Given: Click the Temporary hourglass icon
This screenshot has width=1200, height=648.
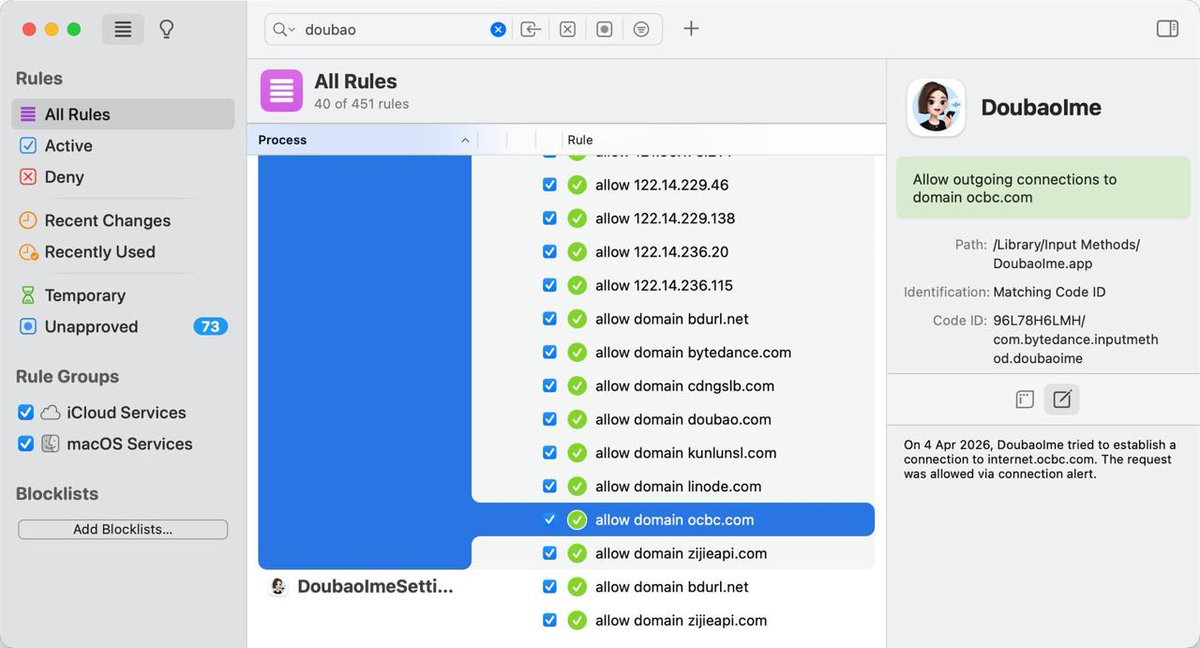Looking at the screenshot, I should tap(28, 295).
